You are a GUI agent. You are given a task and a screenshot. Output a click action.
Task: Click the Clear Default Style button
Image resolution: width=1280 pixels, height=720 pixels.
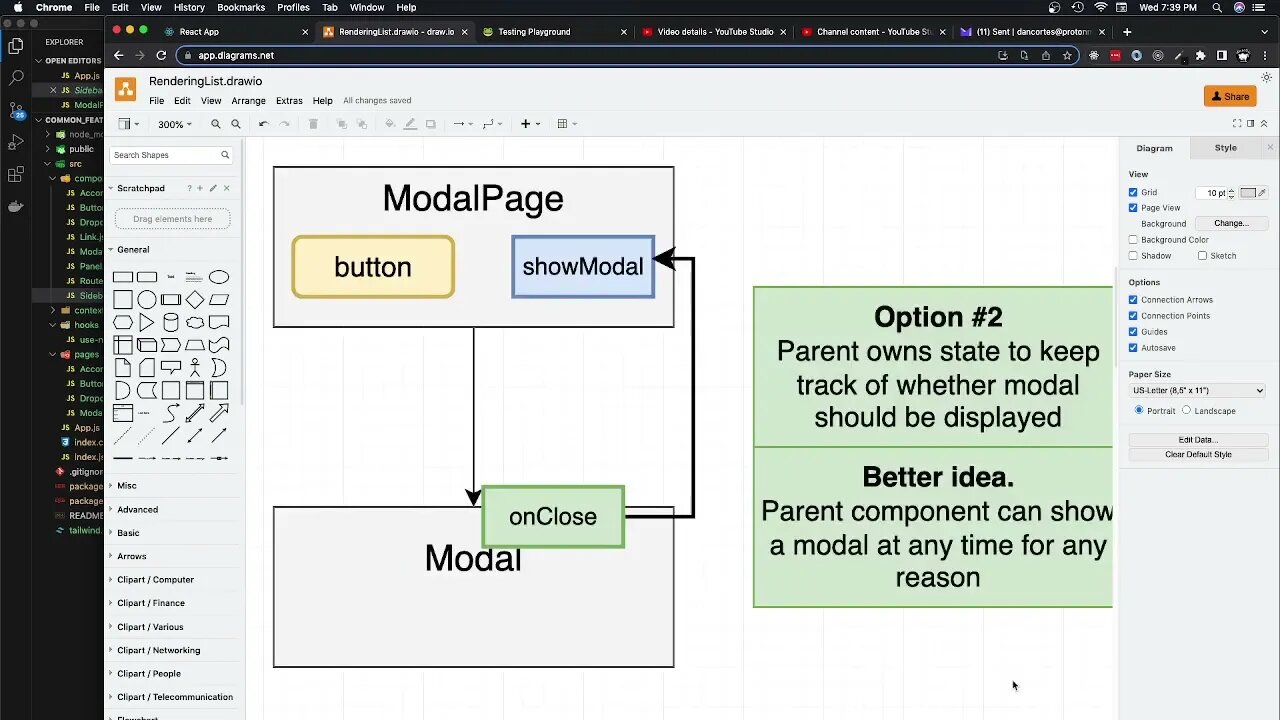(1198, 455)
